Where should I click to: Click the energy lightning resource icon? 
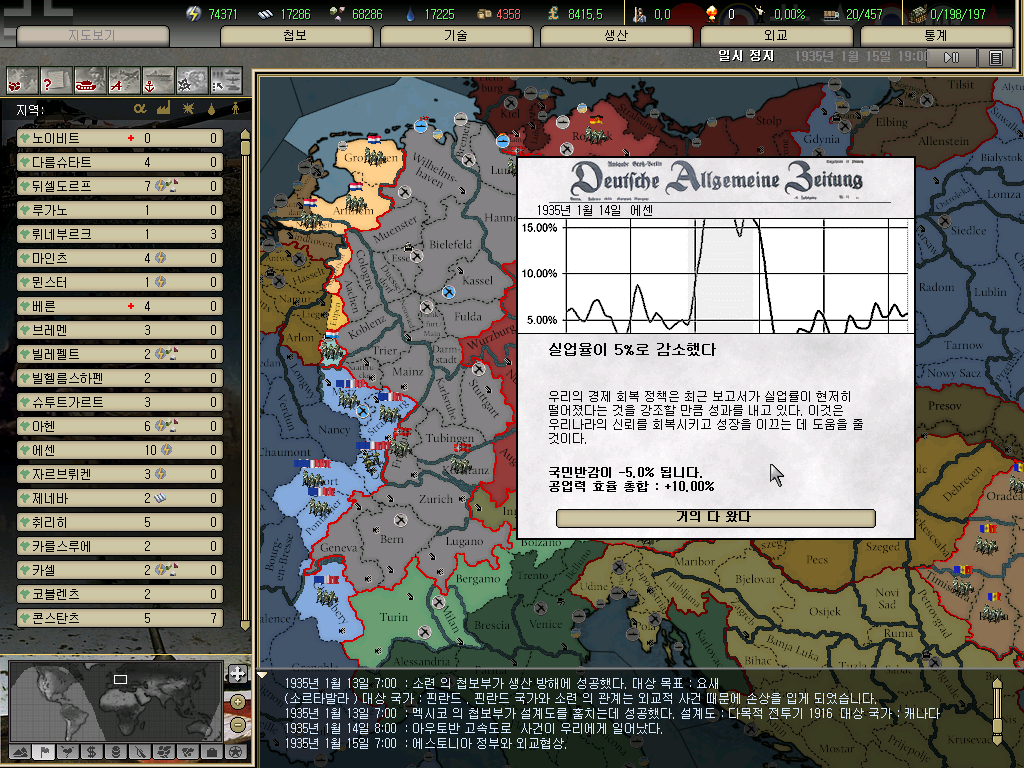point(193,14)
